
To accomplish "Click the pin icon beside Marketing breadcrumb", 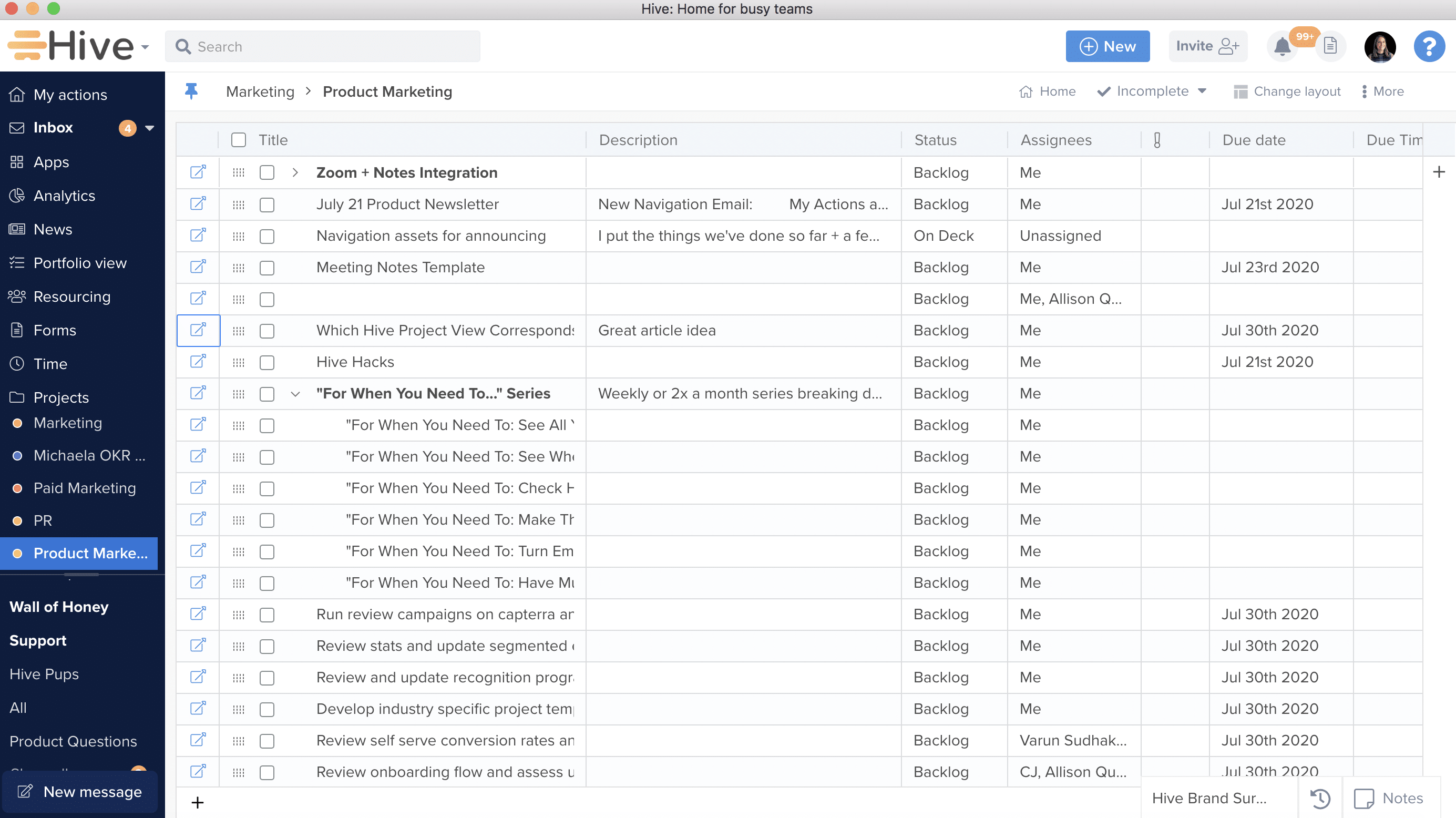I will click(x=192, y=91).
